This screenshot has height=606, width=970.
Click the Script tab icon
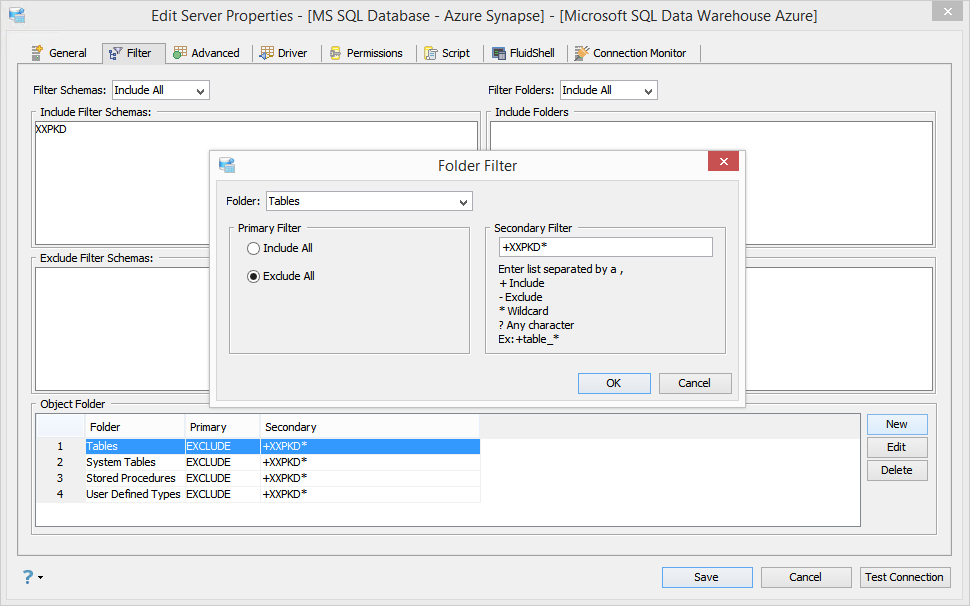click(431, 53)
